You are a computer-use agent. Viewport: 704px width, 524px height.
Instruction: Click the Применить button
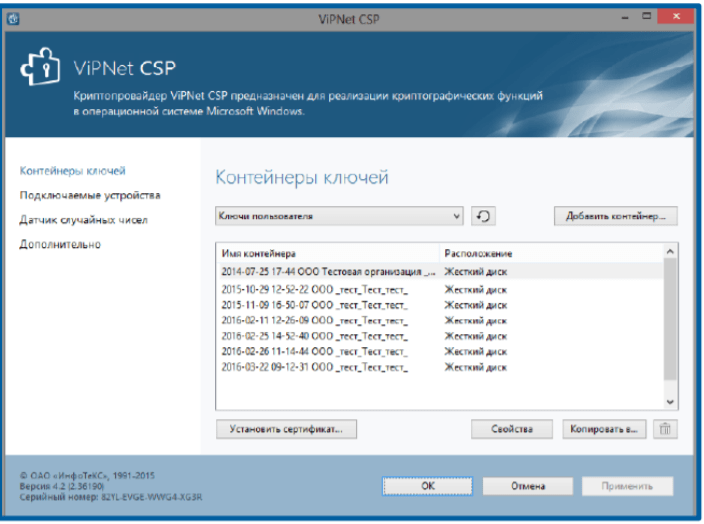[x=627, y=486]
